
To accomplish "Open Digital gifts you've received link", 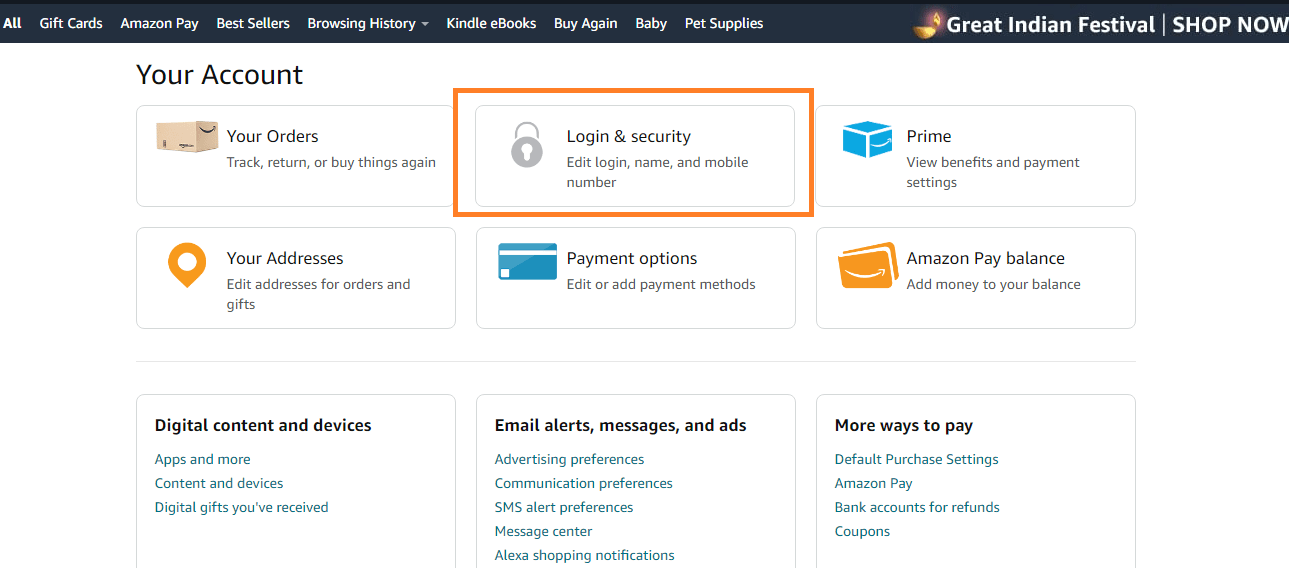I will [x=242, y=507].
